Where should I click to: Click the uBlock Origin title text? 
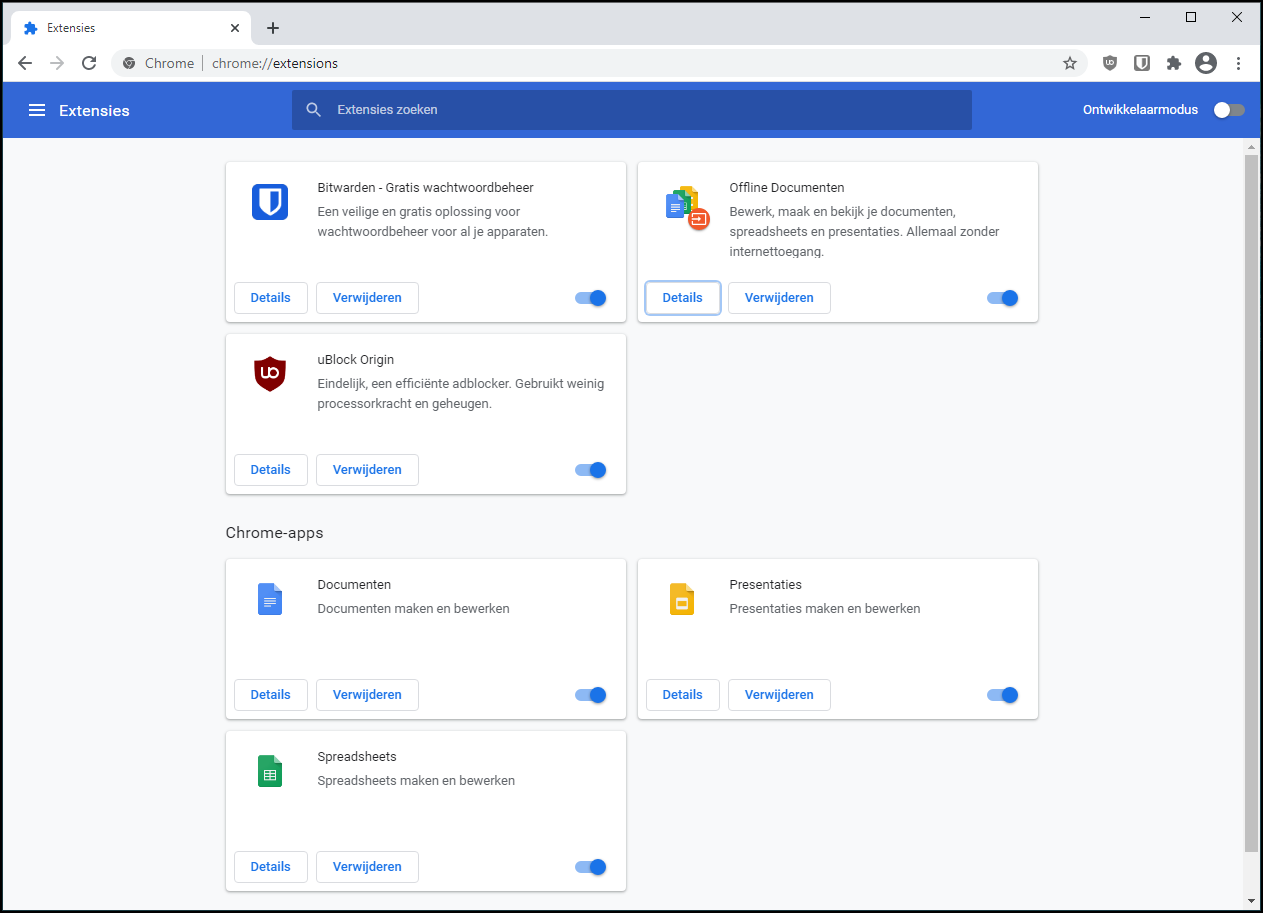coord(357,360)
